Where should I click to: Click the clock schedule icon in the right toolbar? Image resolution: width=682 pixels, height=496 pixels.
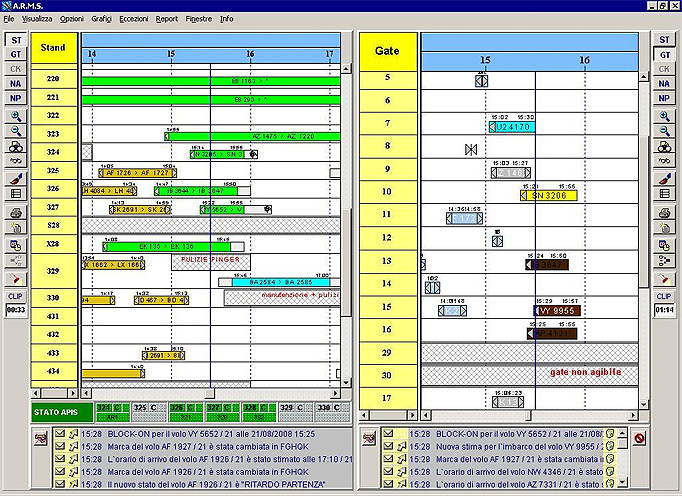coord(664,245)
